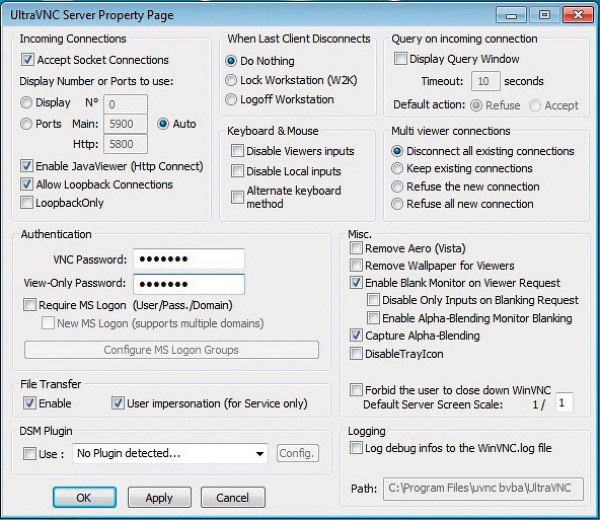The image size is (600, 520).
Task: Click the Http port 5800 field
Action: [126, 144]
